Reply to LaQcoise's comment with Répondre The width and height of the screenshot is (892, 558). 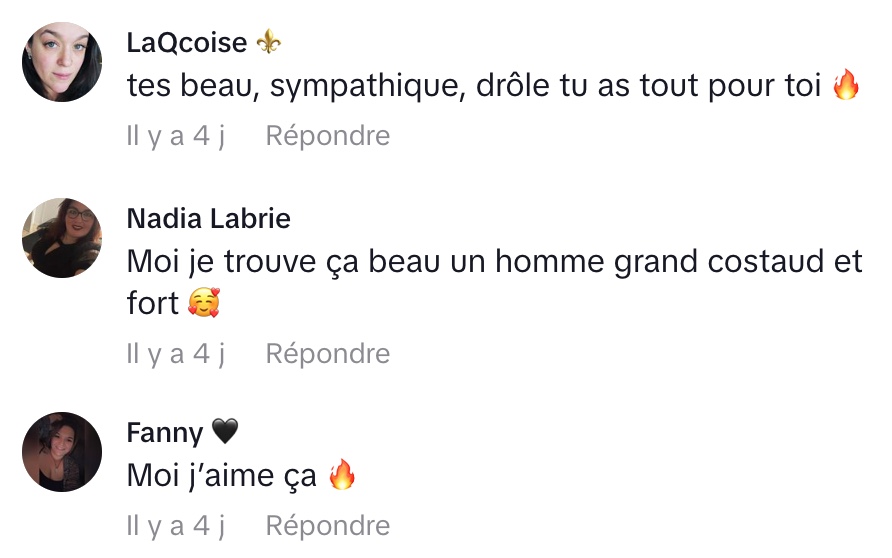coord(328,136)
